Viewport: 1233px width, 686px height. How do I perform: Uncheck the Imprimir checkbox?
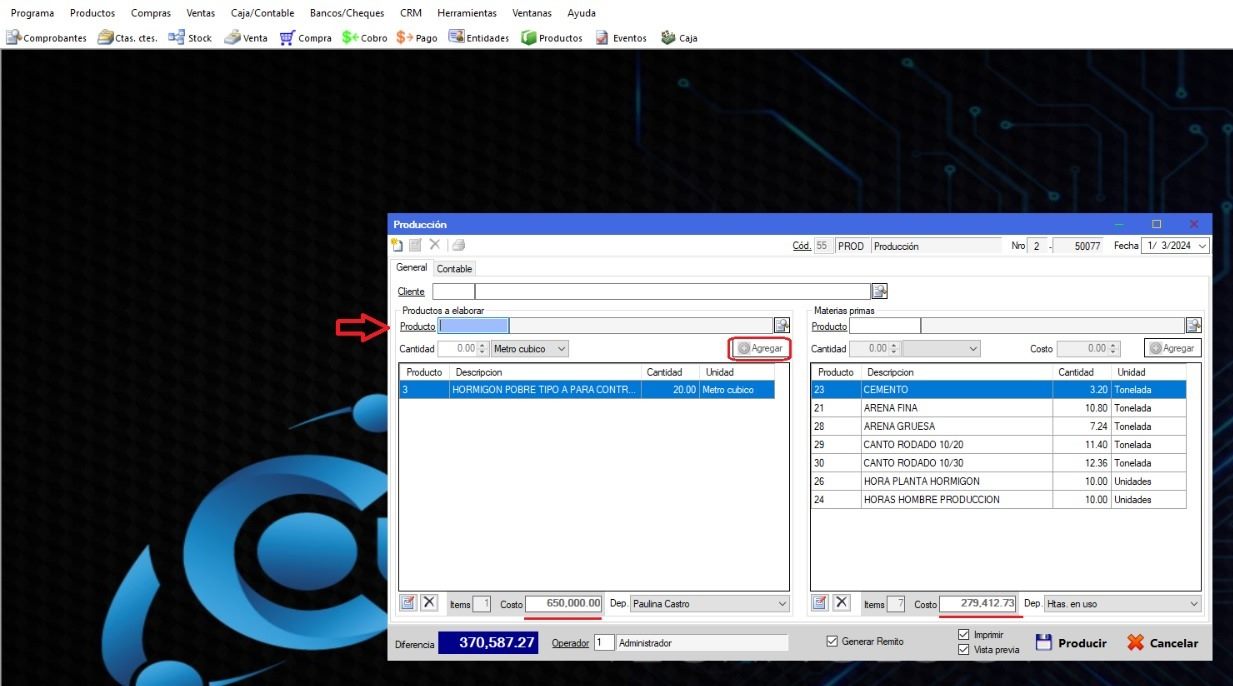tap(964, 635)
